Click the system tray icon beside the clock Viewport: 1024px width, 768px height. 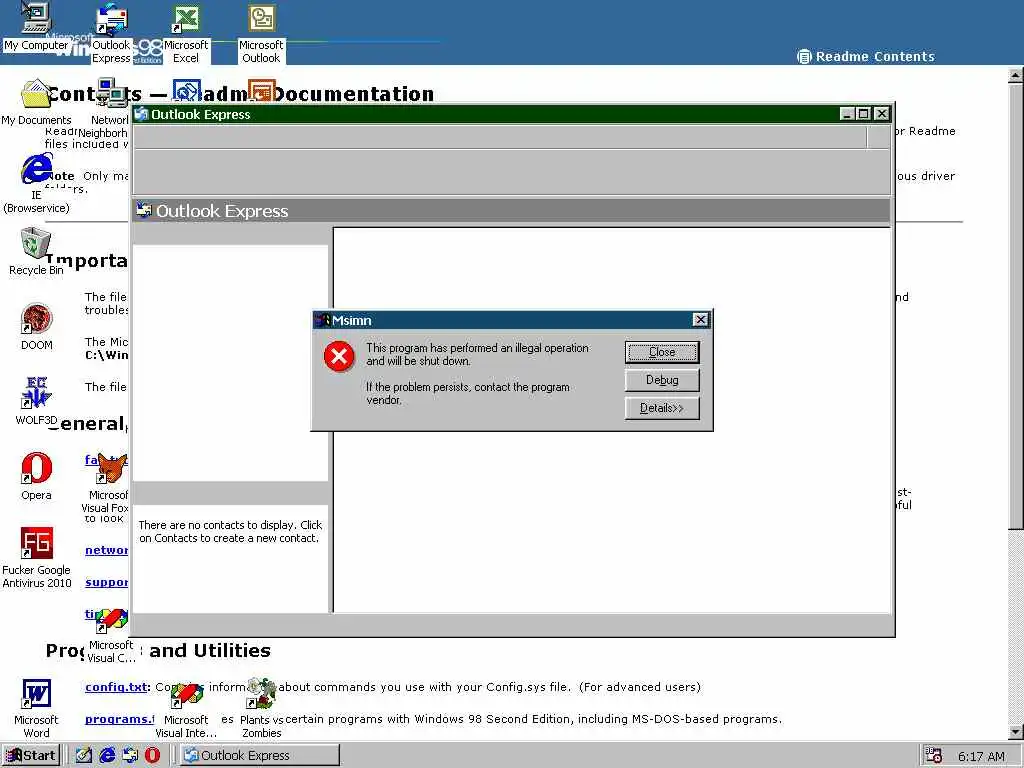coord(934,756)
